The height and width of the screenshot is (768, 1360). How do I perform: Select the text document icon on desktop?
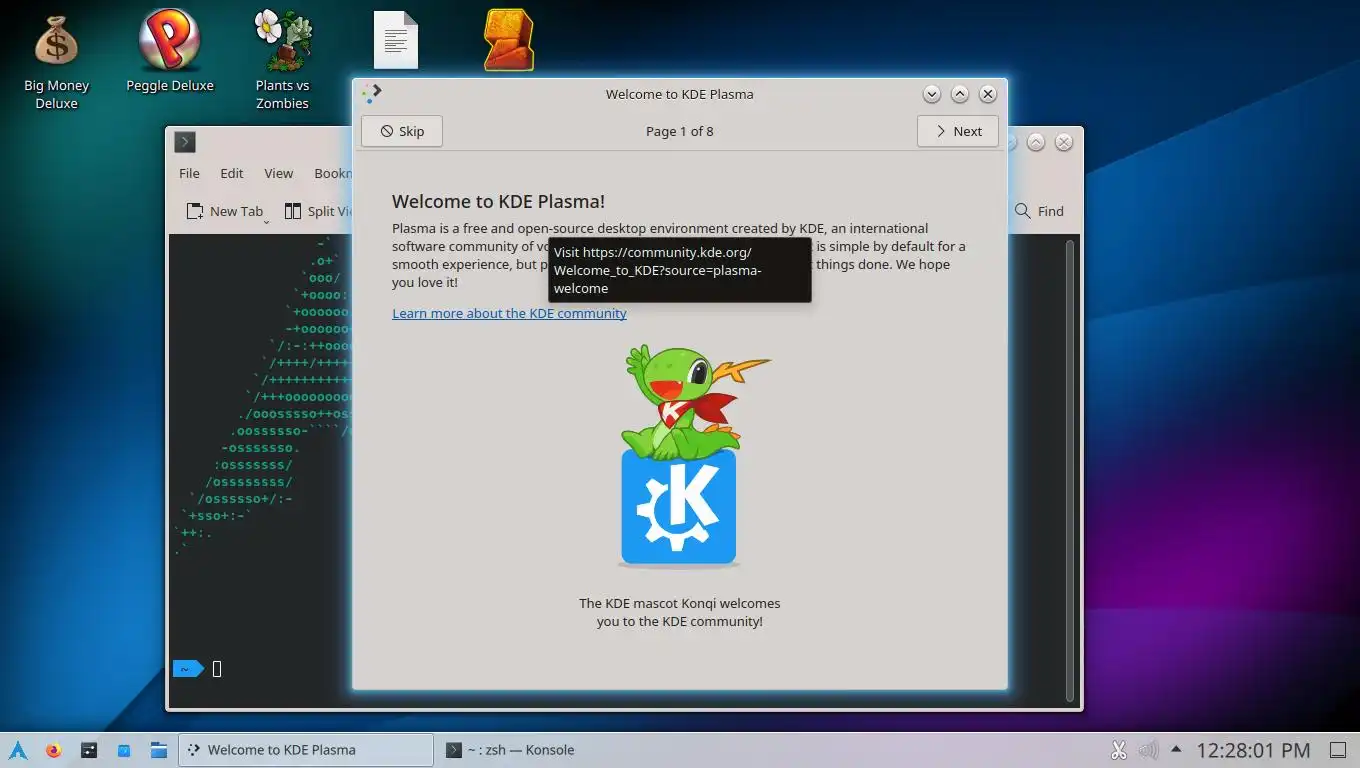point(395,41)
